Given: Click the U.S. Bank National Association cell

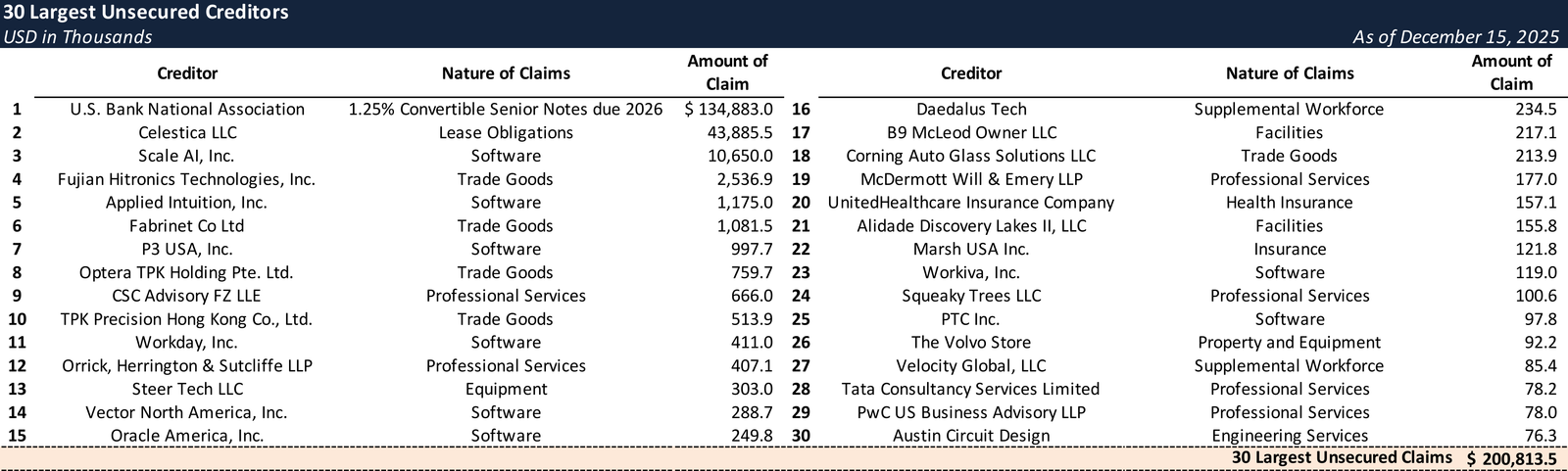Looking at the screenshot, I should coord(187,110).
